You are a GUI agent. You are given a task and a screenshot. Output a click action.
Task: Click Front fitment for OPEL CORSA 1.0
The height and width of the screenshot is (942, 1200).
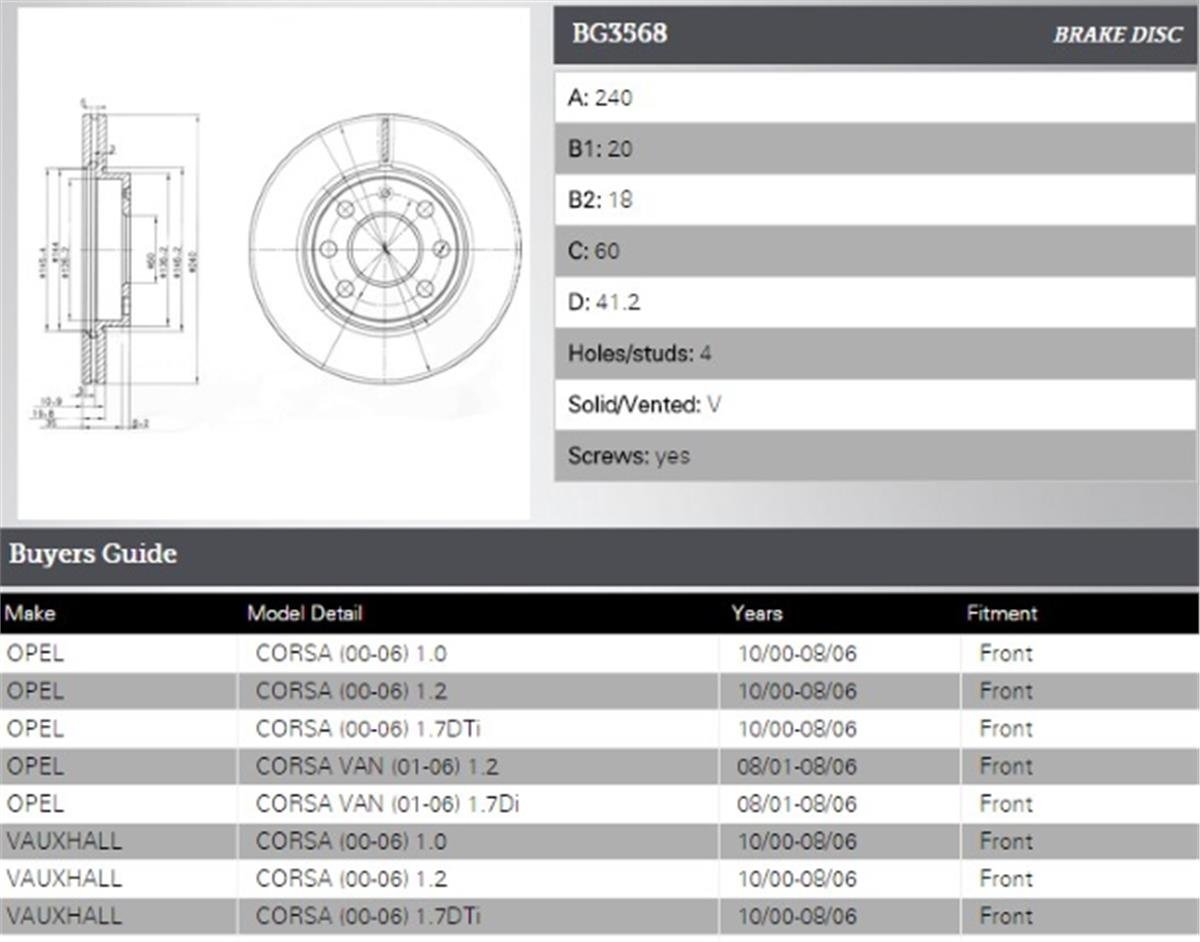click(1006, 654)
